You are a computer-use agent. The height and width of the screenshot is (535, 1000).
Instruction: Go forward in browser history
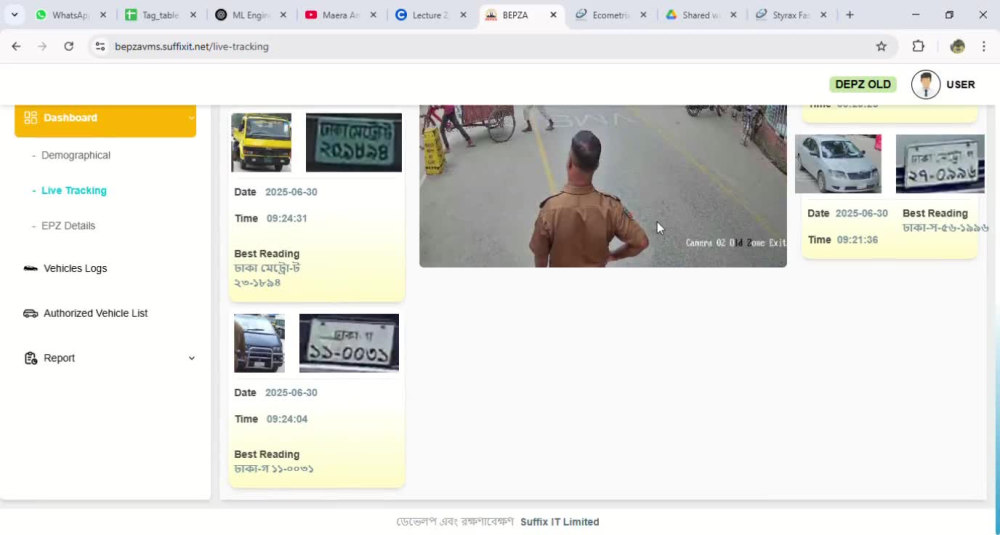click(42, 46)
